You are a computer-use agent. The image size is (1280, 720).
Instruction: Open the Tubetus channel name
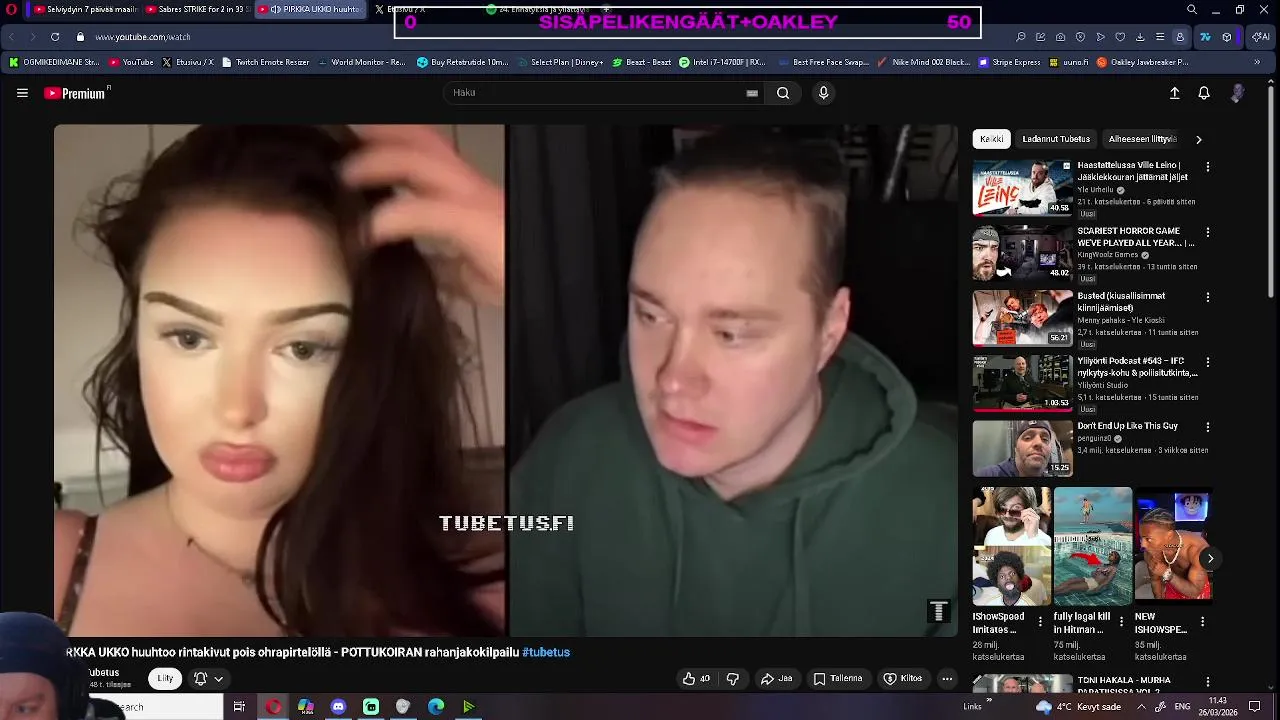tap(104, 673)
